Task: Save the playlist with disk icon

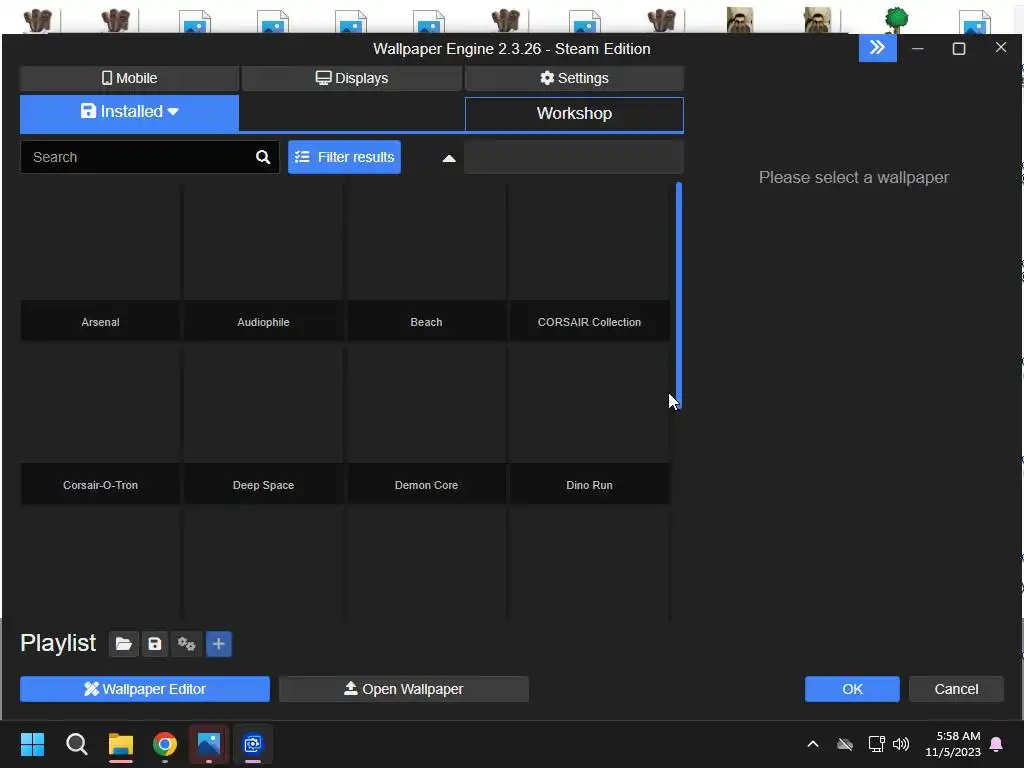Action: click(x=155, y=644)
